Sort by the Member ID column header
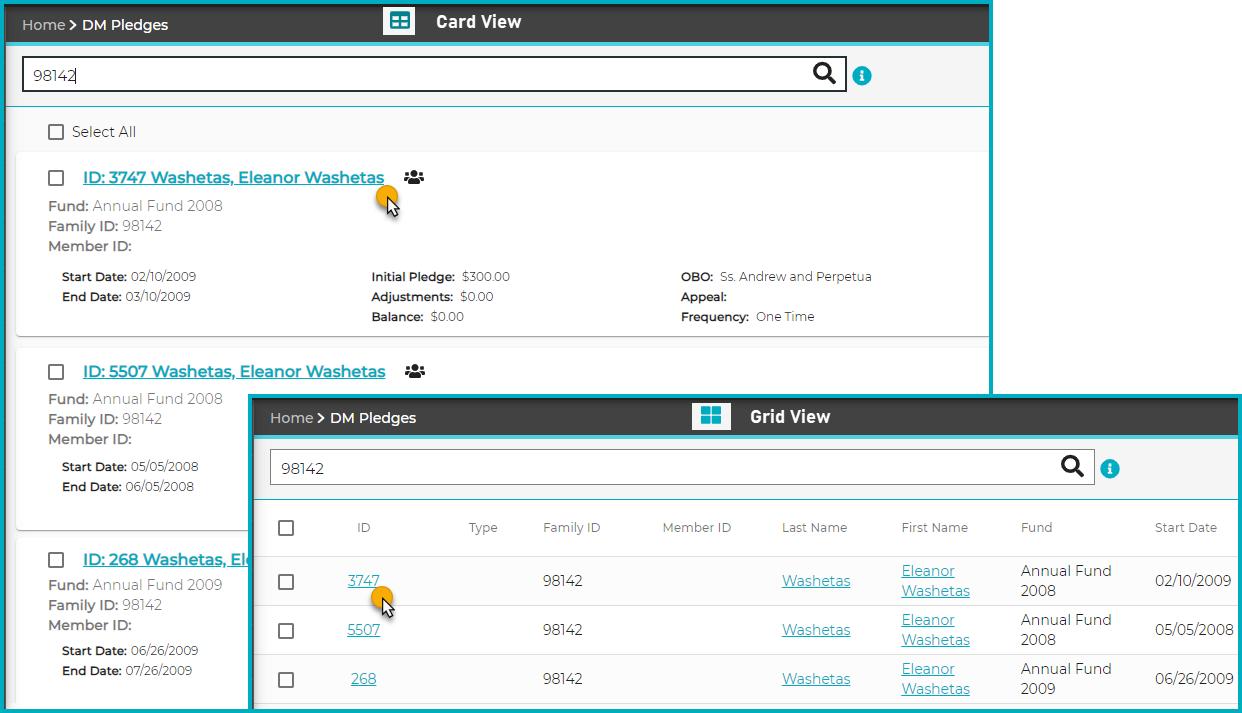Image resolution: width=1242 pixels, height=713 pixels. [696, 528]
